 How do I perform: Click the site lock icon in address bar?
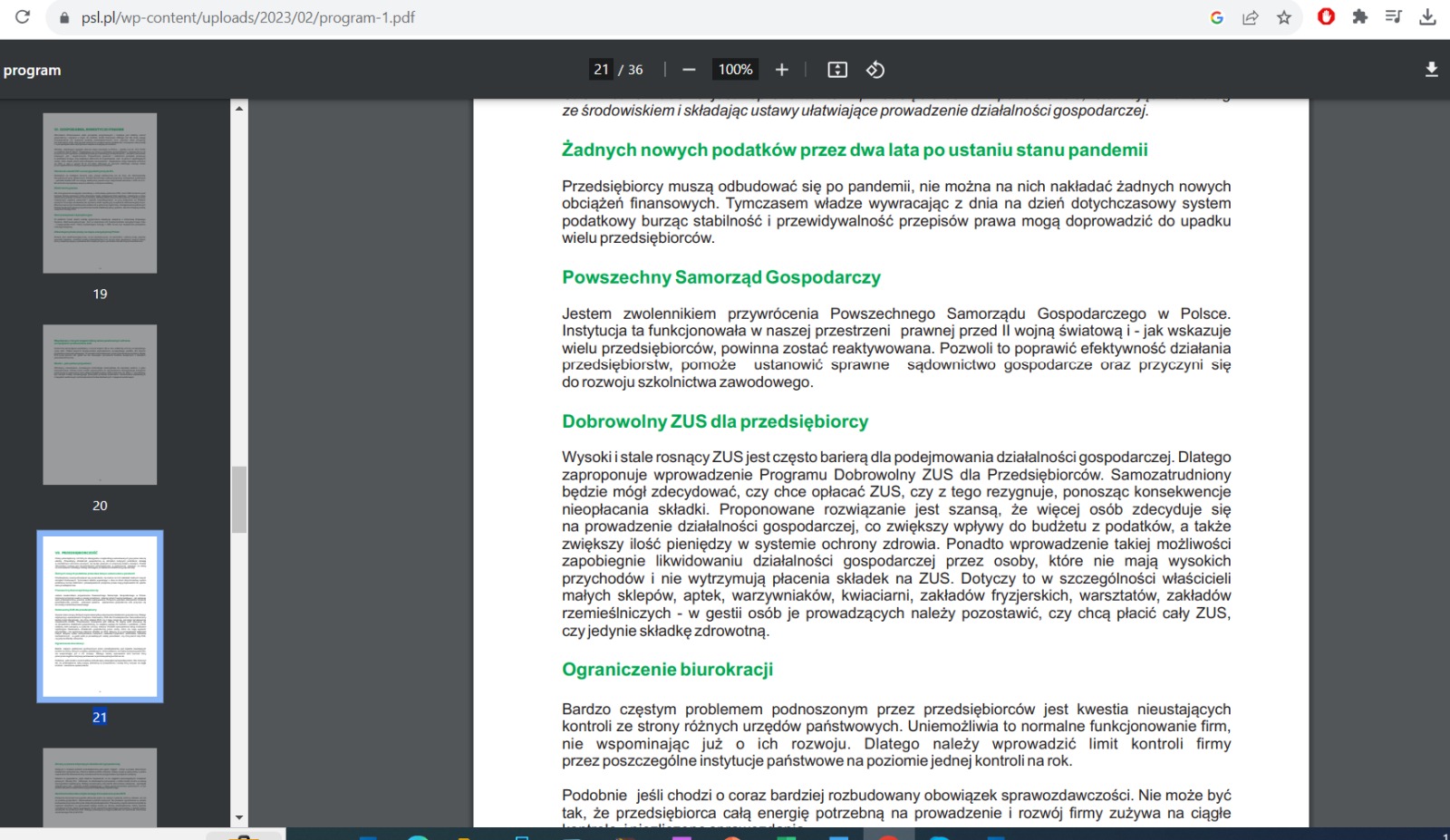click(64, 18)
